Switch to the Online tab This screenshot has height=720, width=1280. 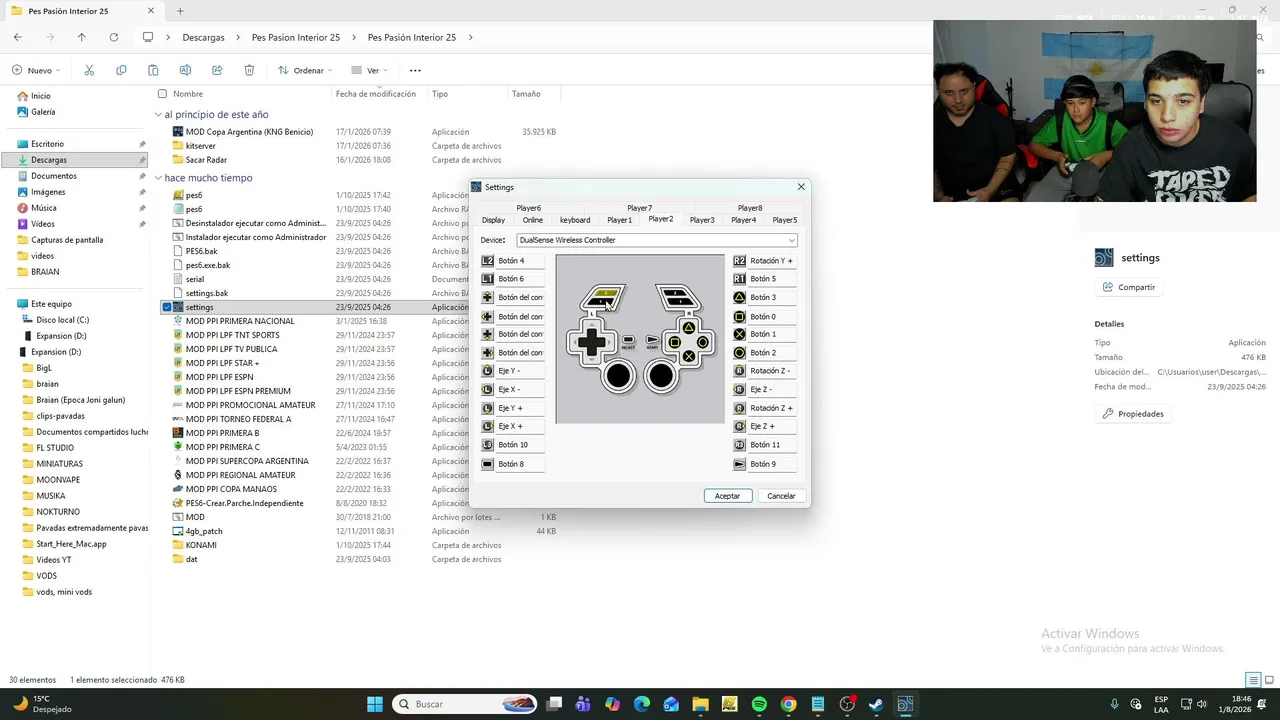[x=532, y=220]
